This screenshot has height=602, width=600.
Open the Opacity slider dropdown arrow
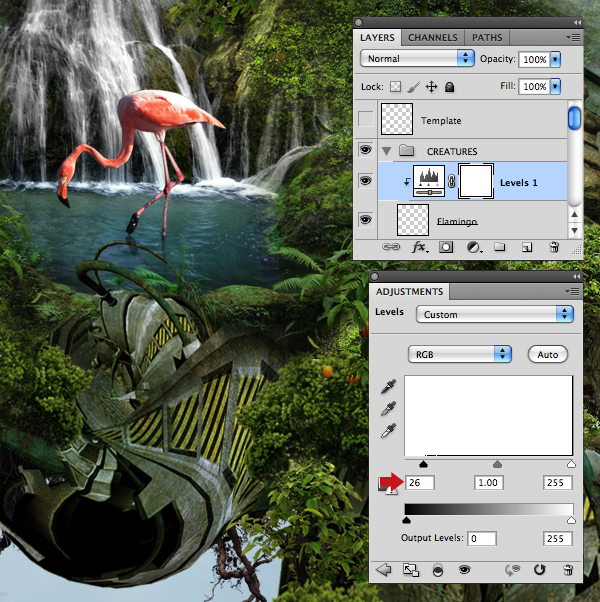555,60
